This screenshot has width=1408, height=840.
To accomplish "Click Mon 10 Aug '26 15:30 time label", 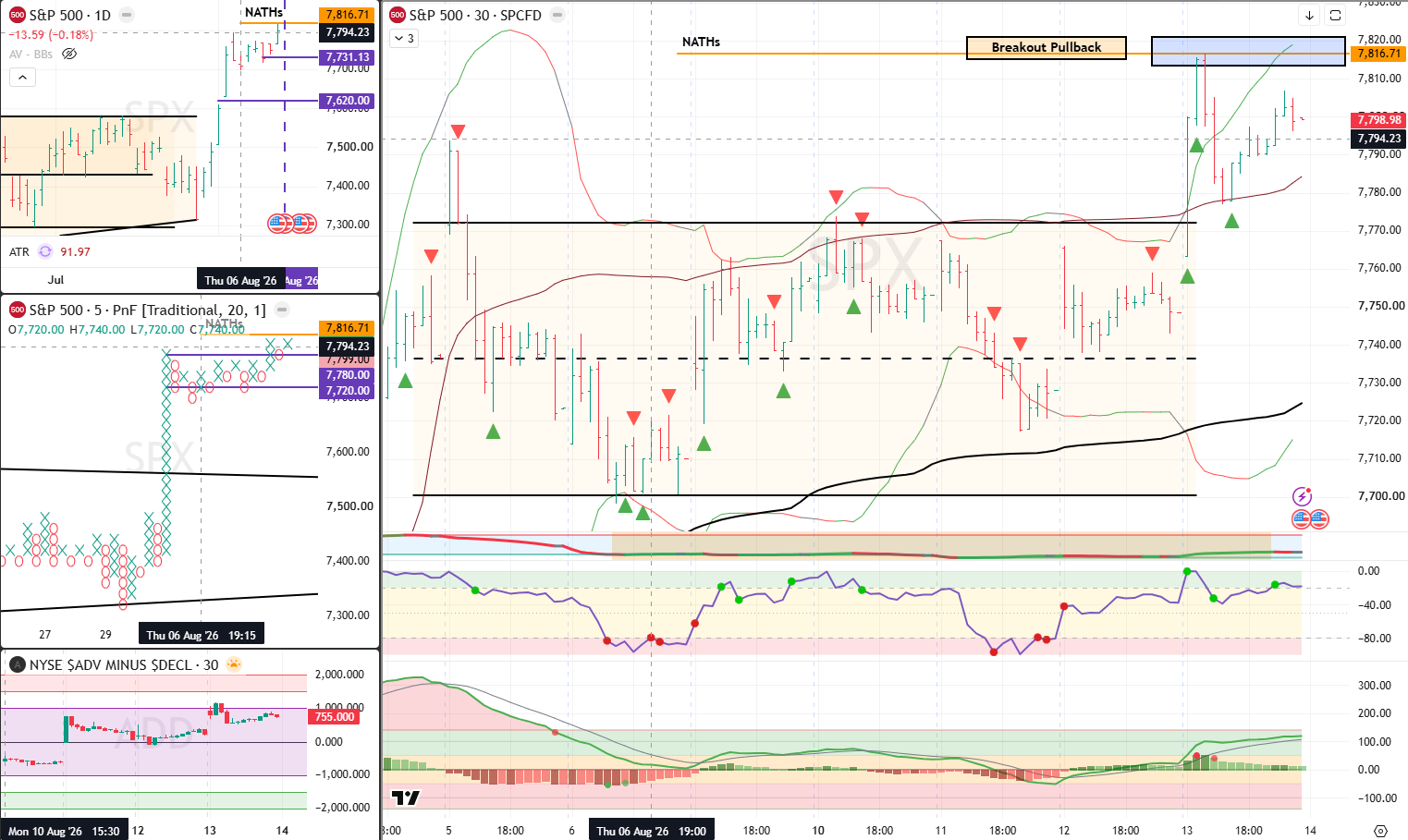I will (x=64, y=831).
